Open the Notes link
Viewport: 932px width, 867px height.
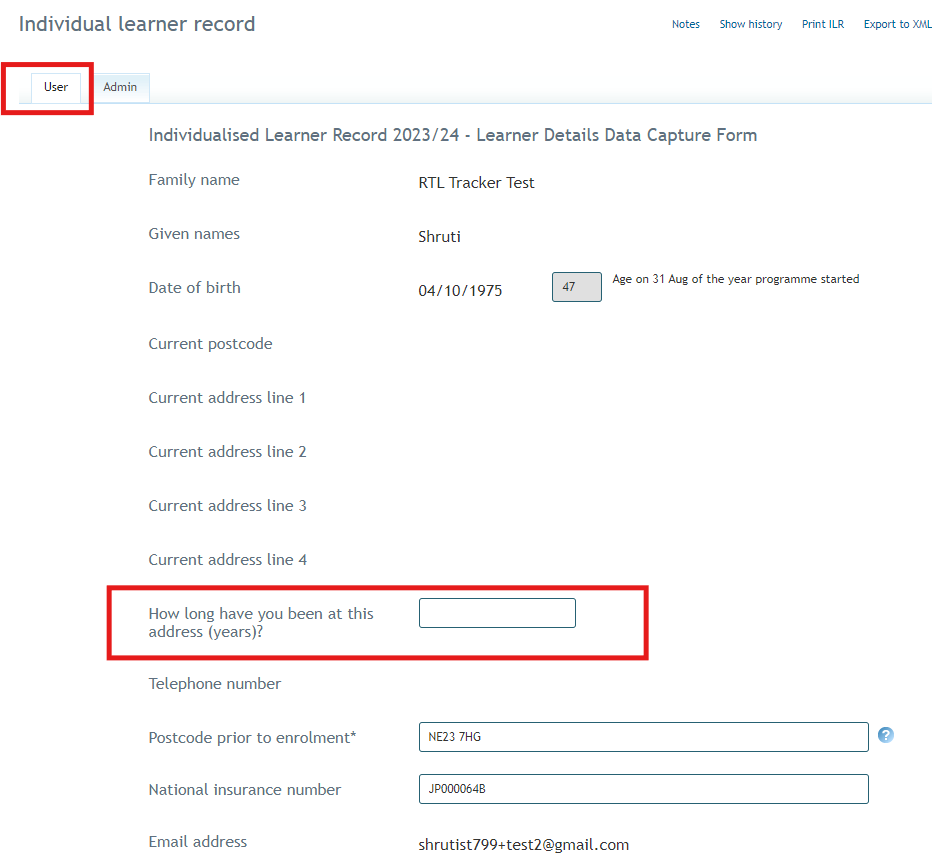(685, 24)
